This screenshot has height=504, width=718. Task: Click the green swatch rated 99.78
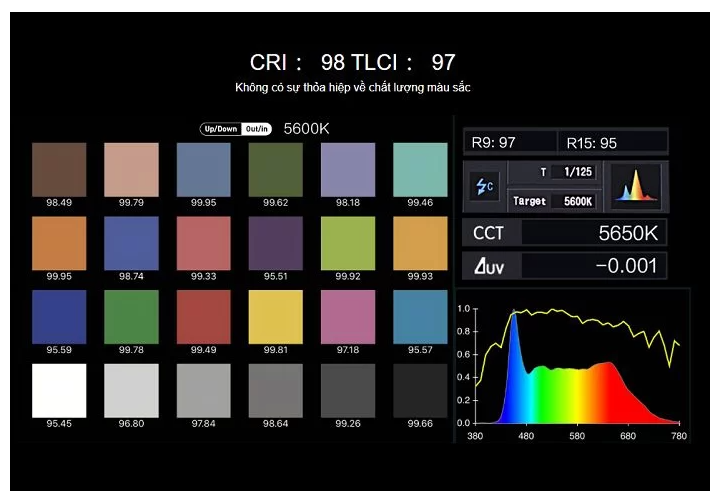click(x=131, y=317)
